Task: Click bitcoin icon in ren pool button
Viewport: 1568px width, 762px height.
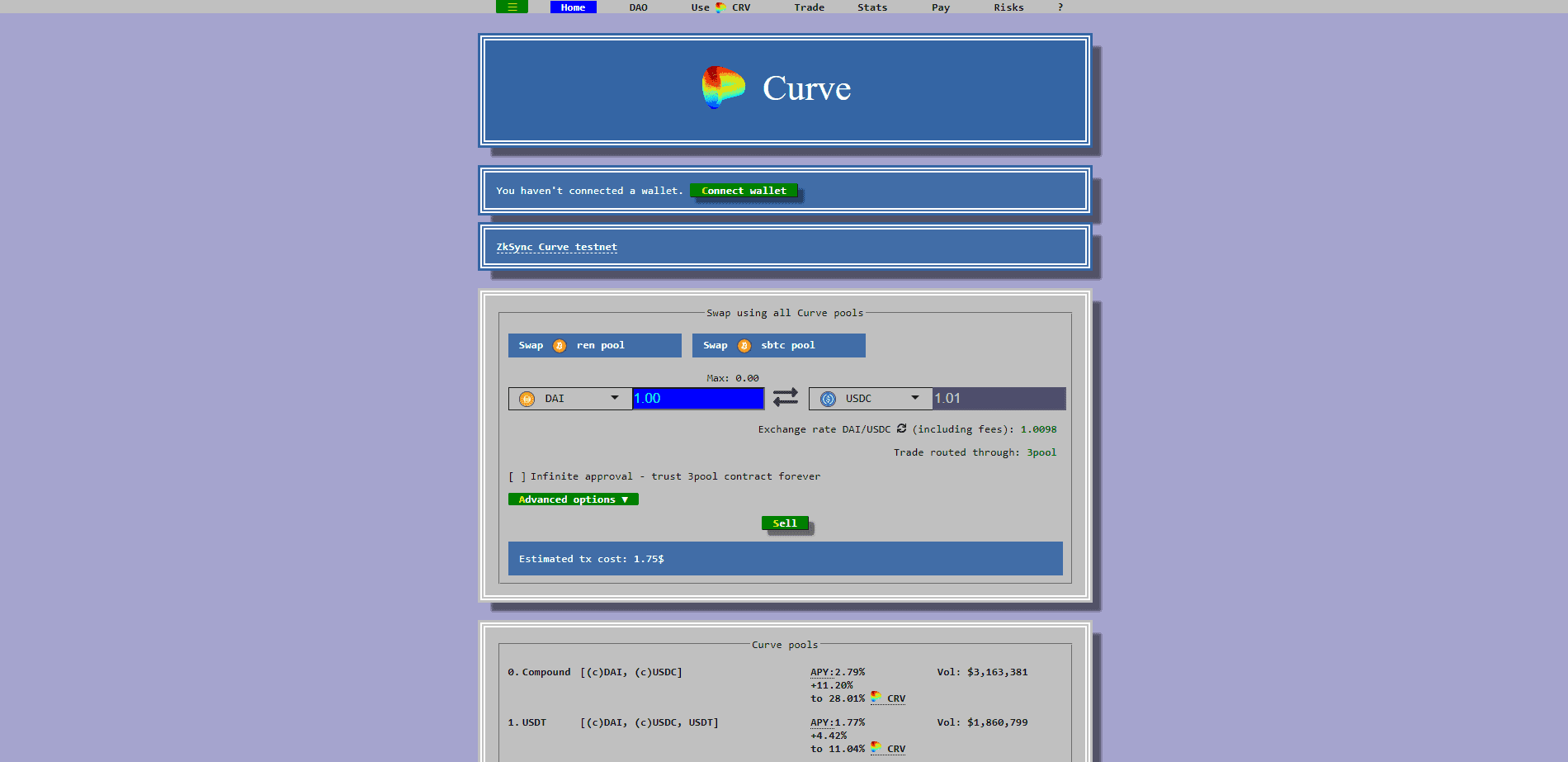Action: [560, 346]
